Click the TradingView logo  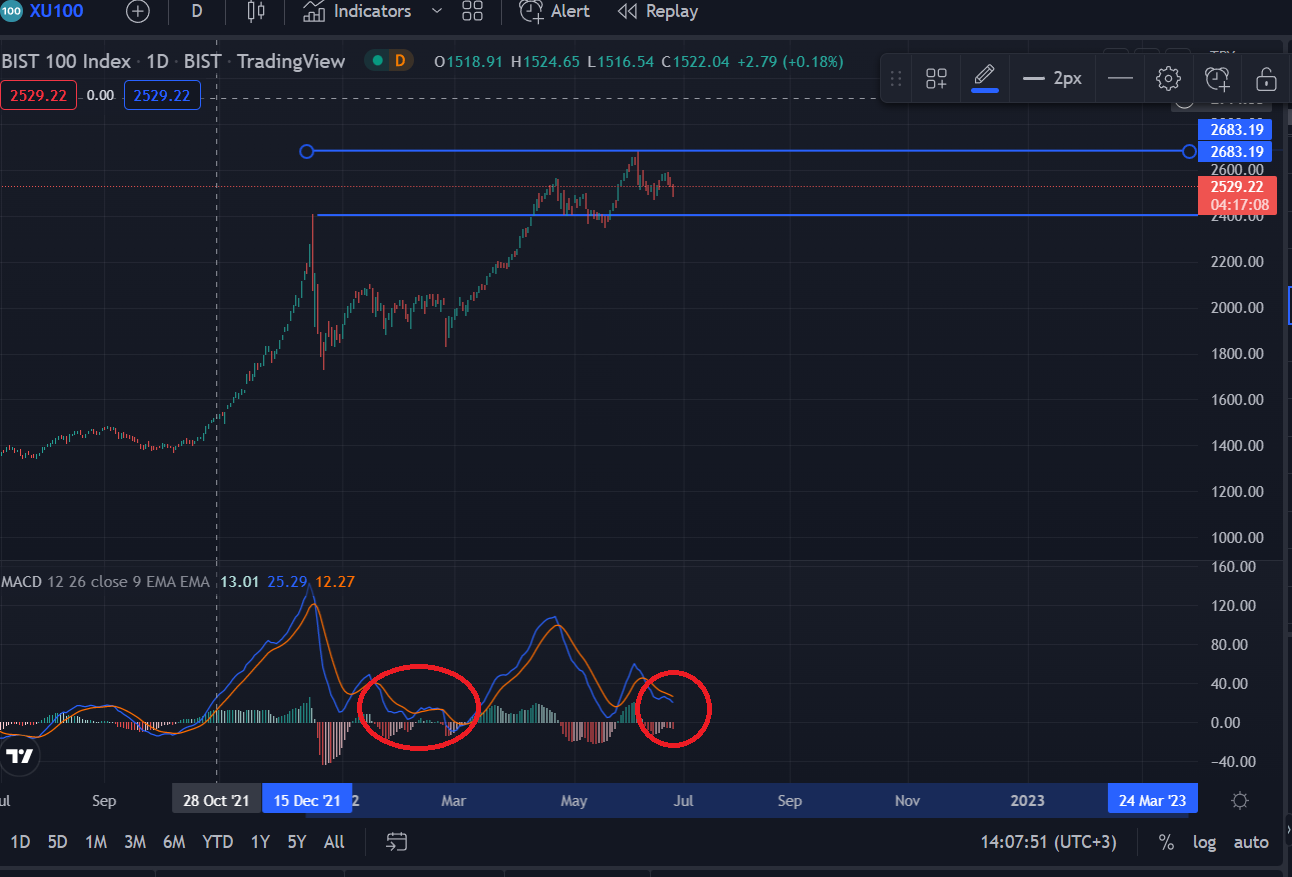pyautogui.click(x=19, y=756)
